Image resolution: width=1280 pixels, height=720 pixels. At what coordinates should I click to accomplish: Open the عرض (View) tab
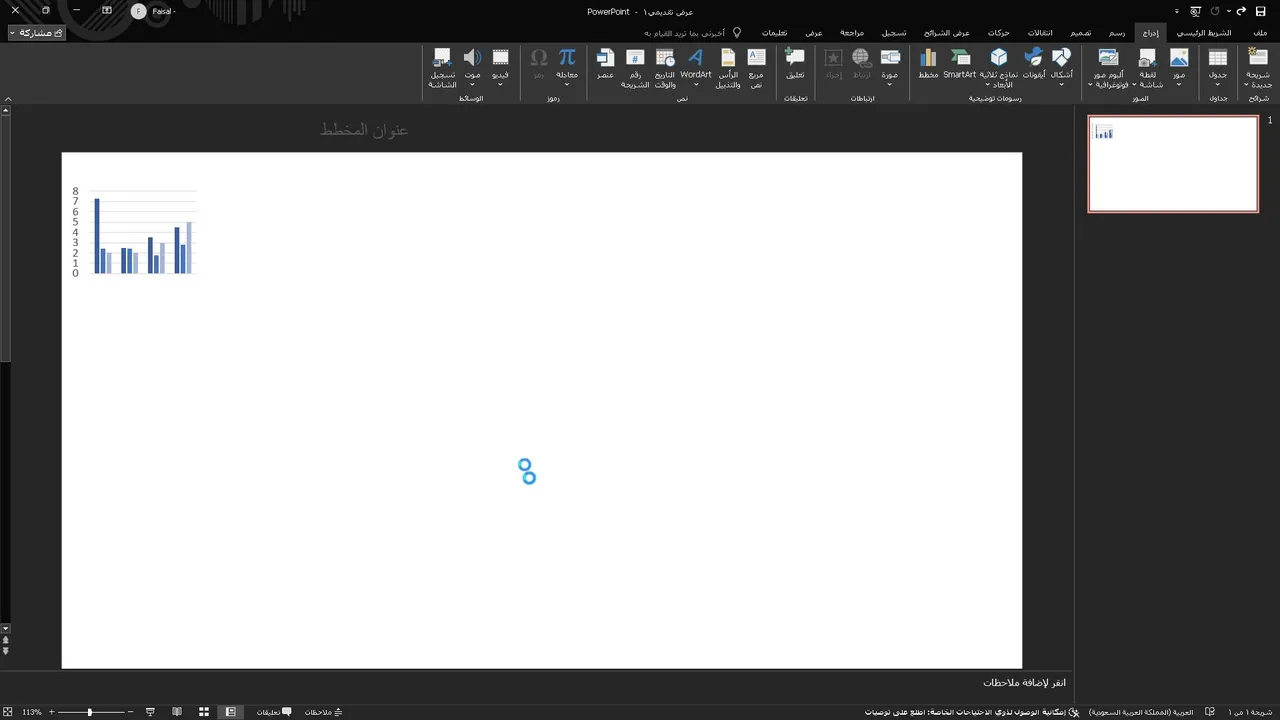[814, 32]
